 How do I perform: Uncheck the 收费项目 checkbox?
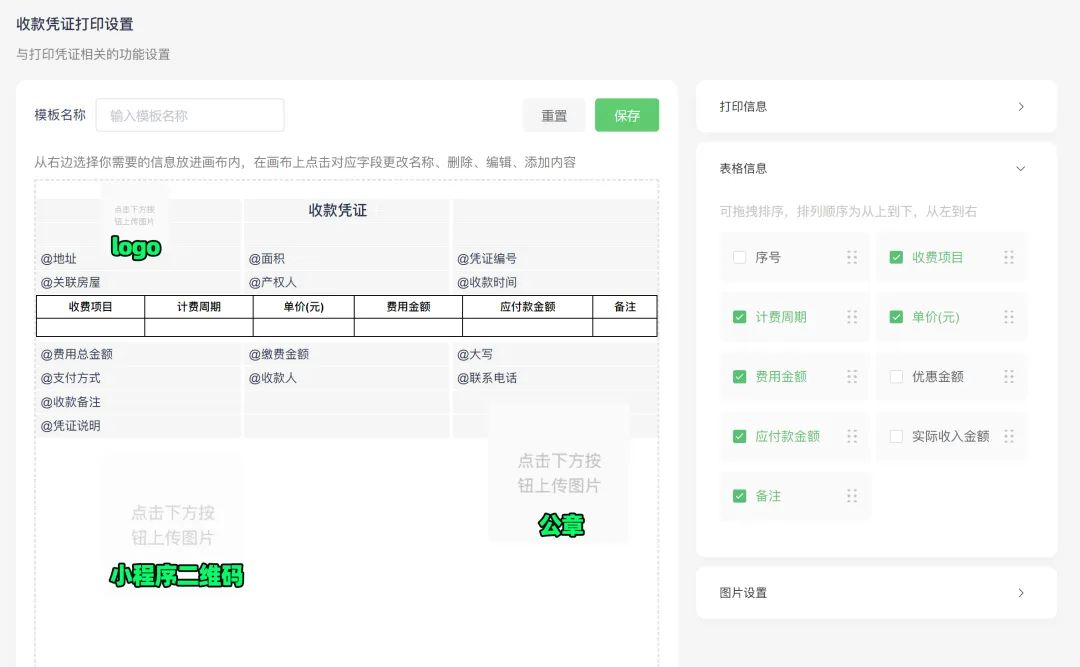(896, 257)
